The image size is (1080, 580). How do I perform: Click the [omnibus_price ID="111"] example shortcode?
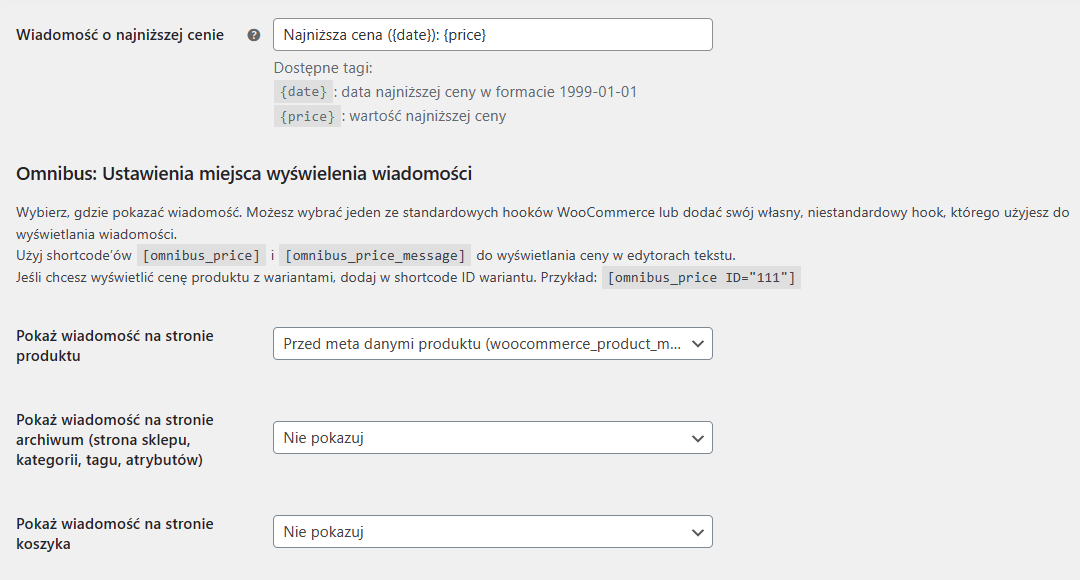[x=701, y=278]
